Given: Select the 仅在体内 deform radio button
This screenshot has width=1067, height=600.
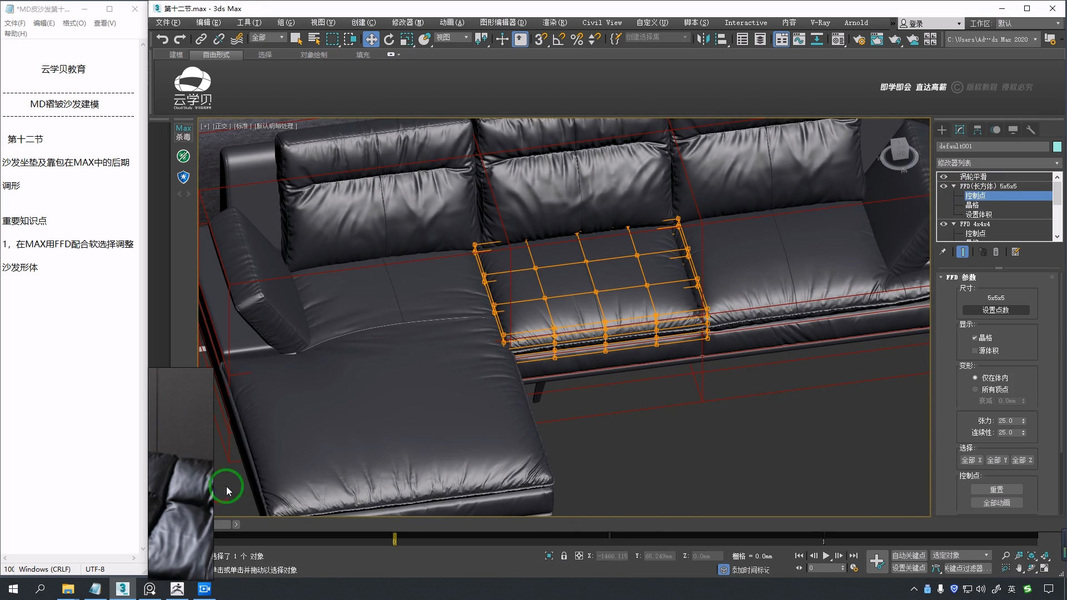Looking at the screenshot, I should pos(975,378).
